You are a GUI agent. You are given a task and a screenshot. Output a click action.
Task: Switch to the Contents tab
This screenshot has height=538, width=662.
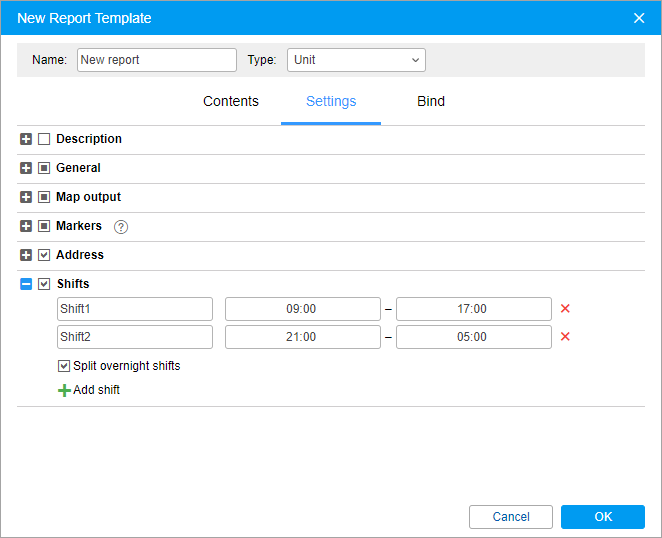coord(231,101)
